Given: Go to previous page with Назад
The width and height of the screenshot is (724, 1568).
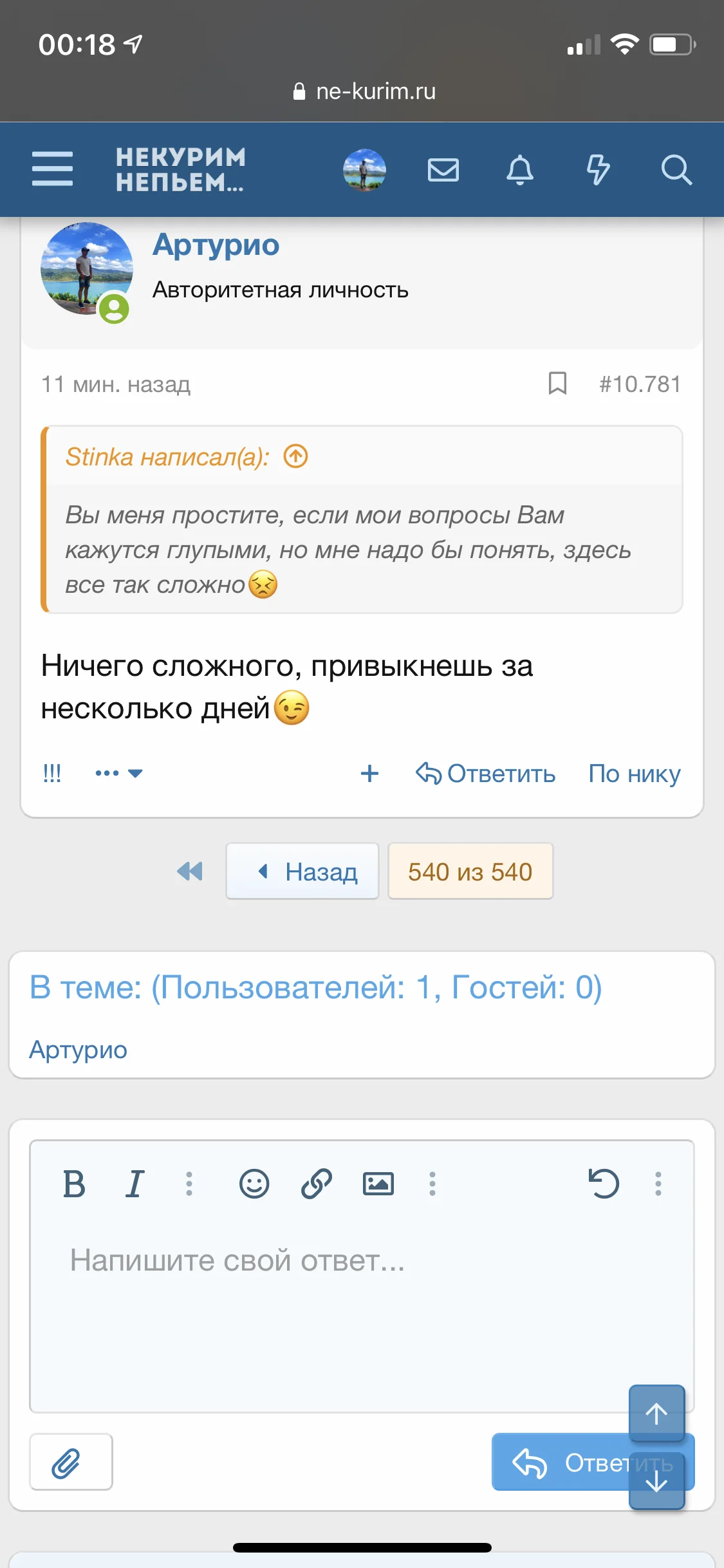Looking at the screenshot, I should pos(302,872).
